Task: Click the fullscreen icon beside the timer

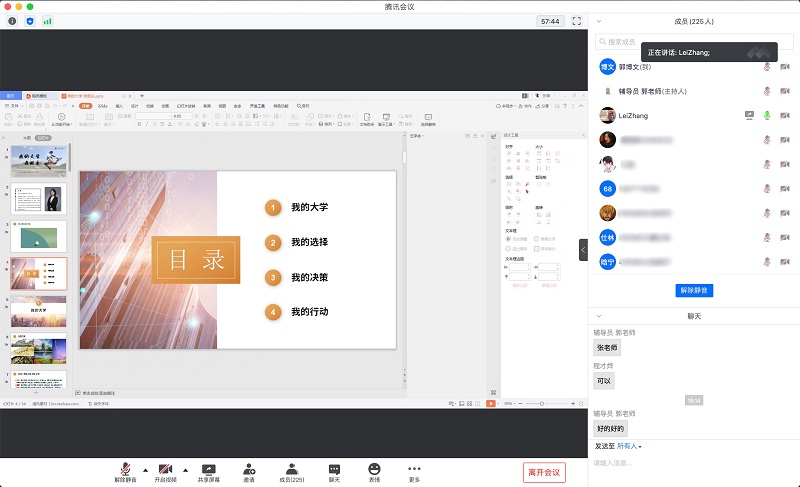Action: 578,20
